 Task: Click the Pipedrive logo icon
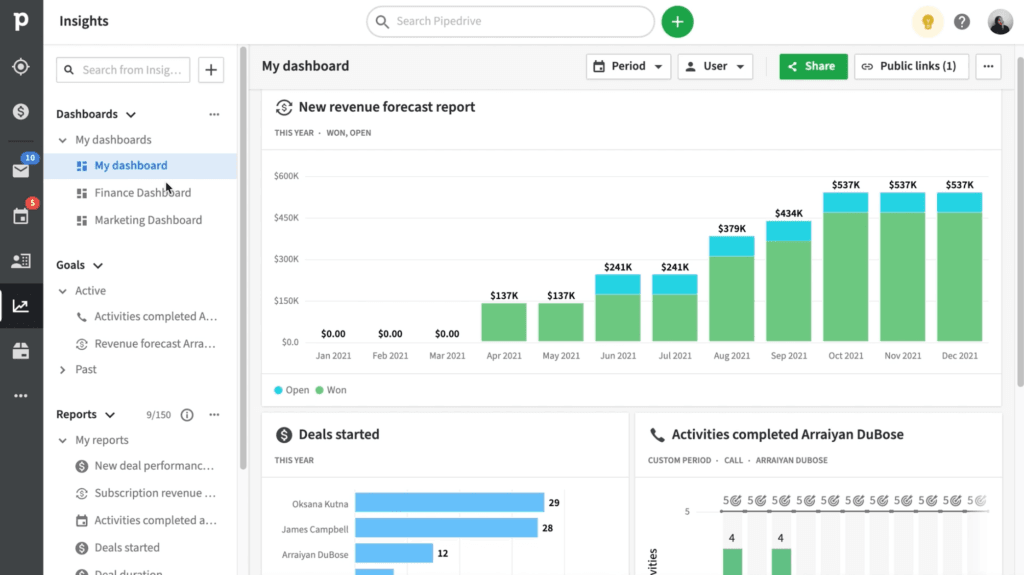click(x=21, y=21)
